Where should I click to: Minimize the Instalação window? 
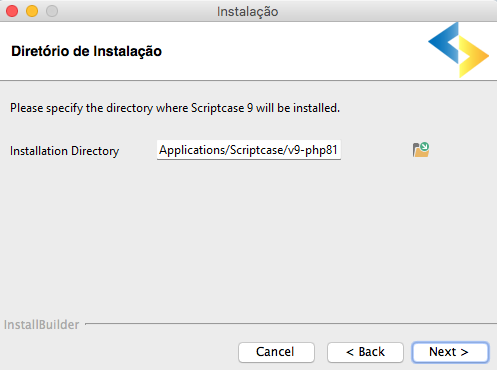tap(32, 11)
